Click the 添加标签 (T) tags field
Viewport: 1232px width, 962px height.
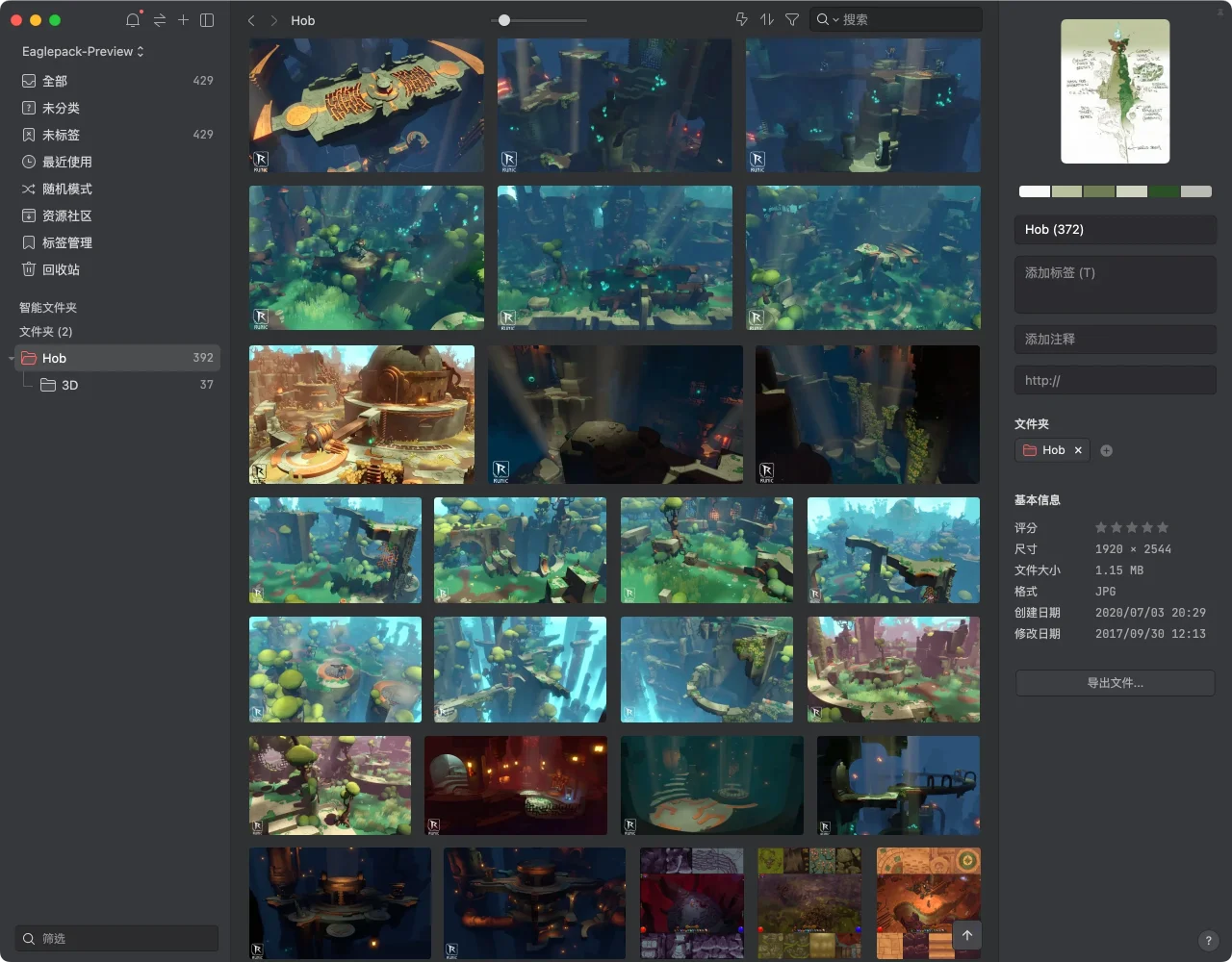click(1116, 284)
